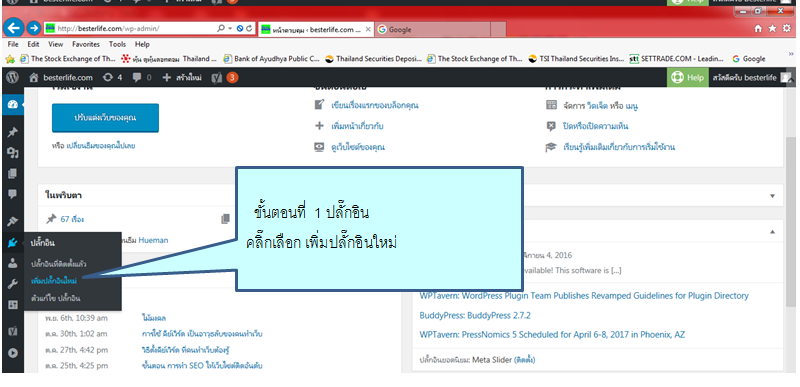Go back with the browser Back arrow
The width and height of the screenshot is (800, 387).
(13, 29)
